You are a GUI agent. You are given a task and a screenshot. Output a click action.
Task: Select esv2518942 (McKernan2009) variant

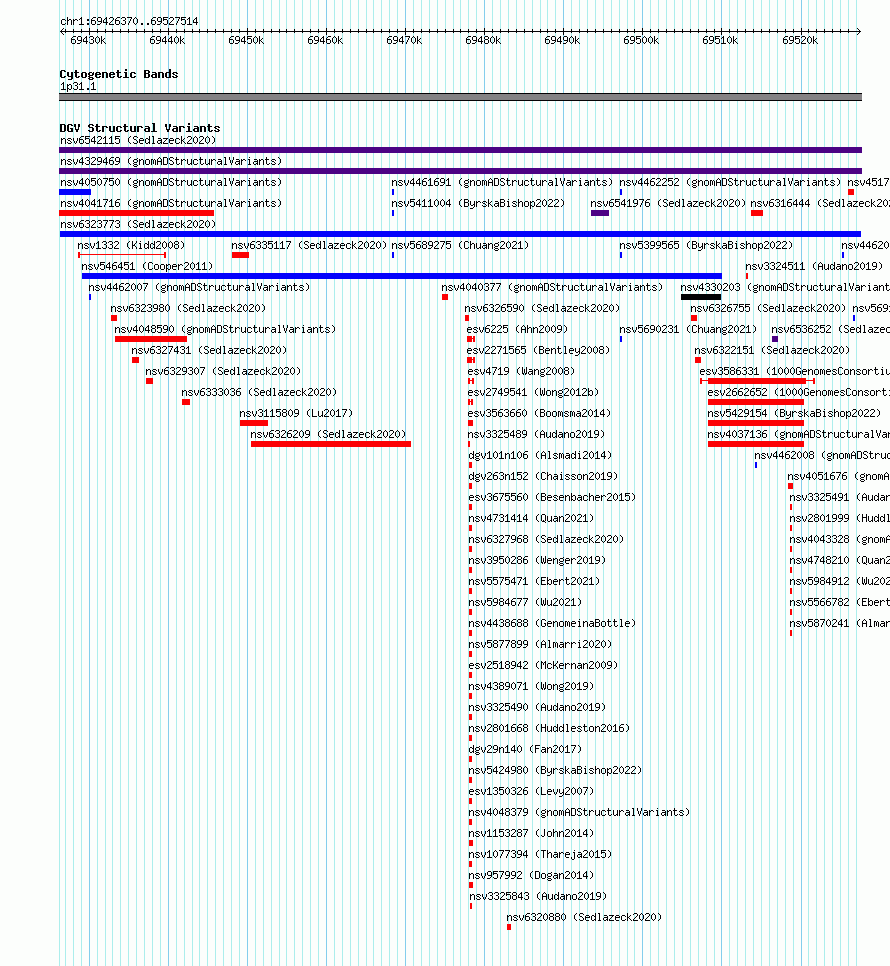click(x=543, y=665)
